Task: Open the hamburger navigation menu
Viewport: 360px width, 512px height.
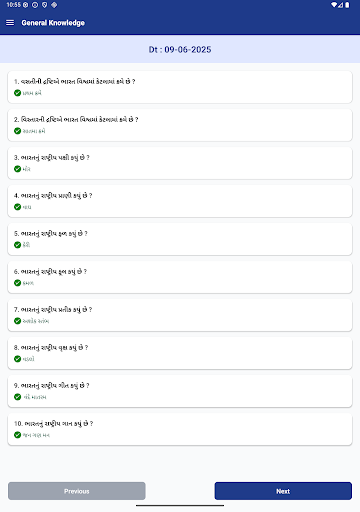Action: click(10, 23)
